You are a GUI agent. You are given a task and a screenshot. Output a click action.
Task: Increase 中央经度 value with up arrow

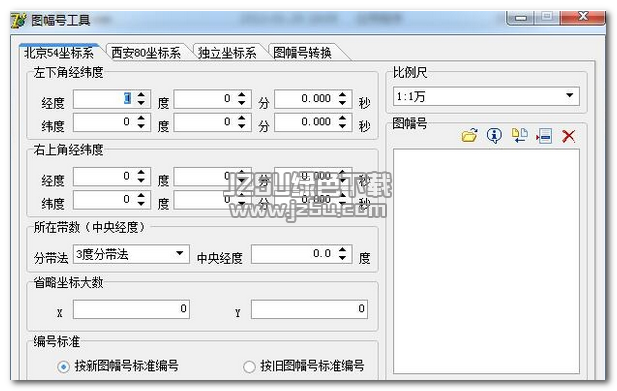coord(342,249)
